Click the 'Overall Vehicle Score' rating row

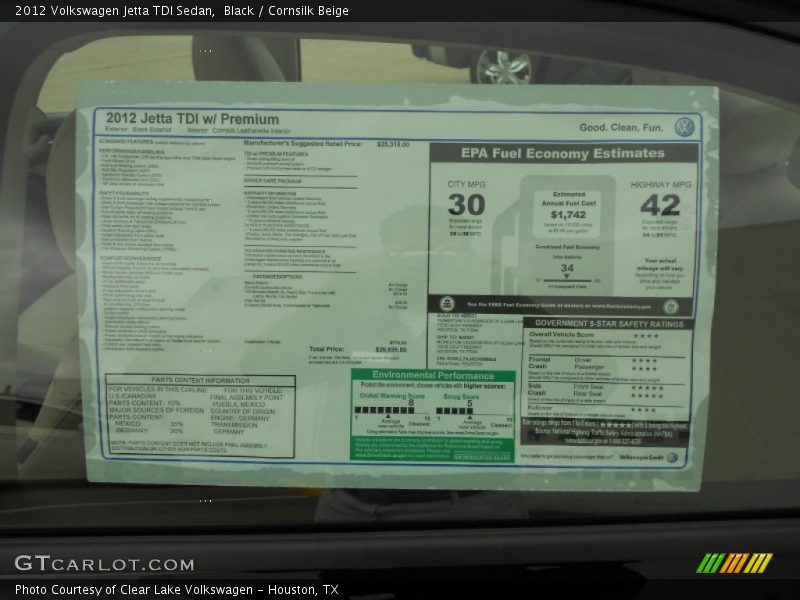(596, 335)
